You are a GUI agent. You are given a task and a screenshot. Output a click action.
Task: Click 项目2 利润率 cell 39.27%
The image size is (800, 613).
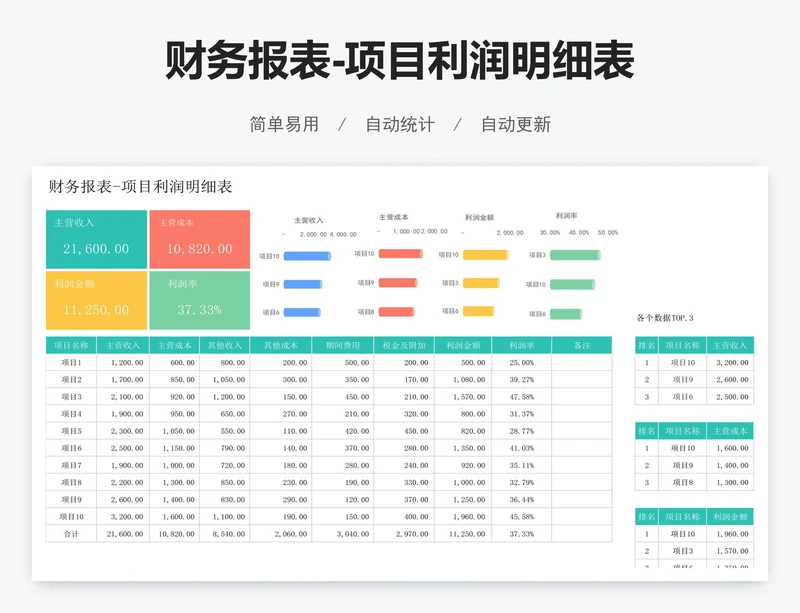tap(521, 380)
